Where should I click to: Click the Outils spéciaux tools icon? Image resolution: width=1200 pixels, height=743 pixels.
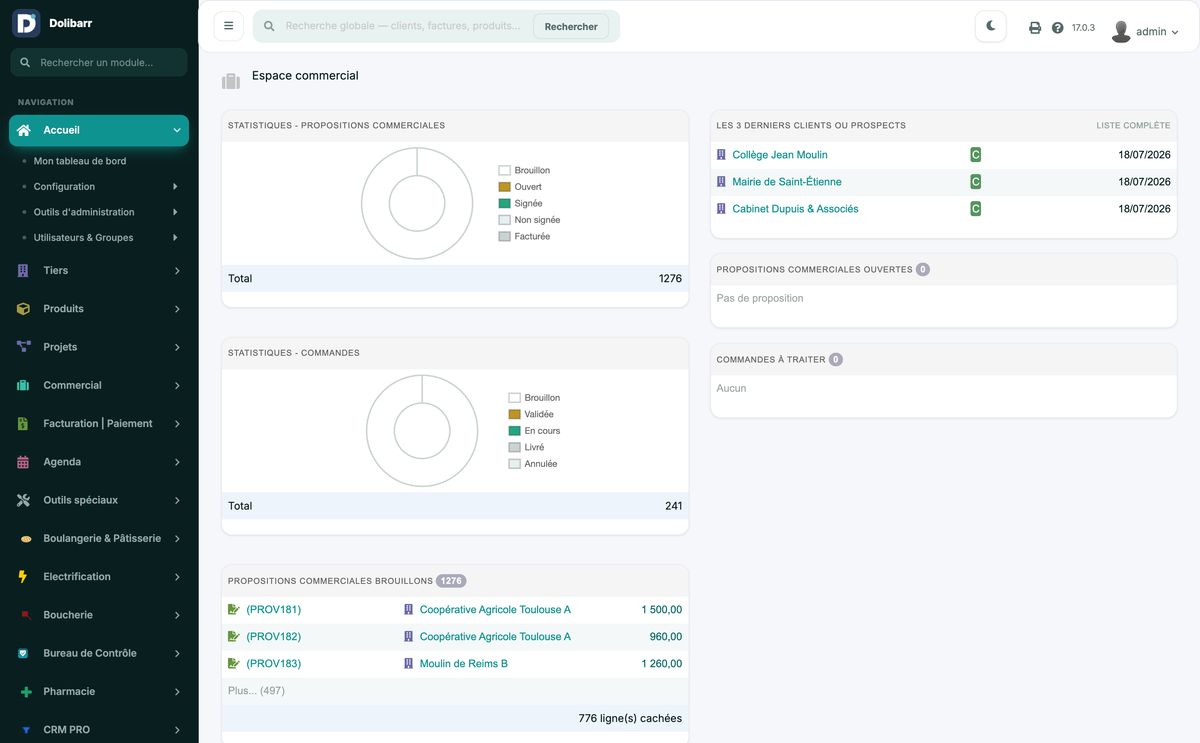(24, 500)
